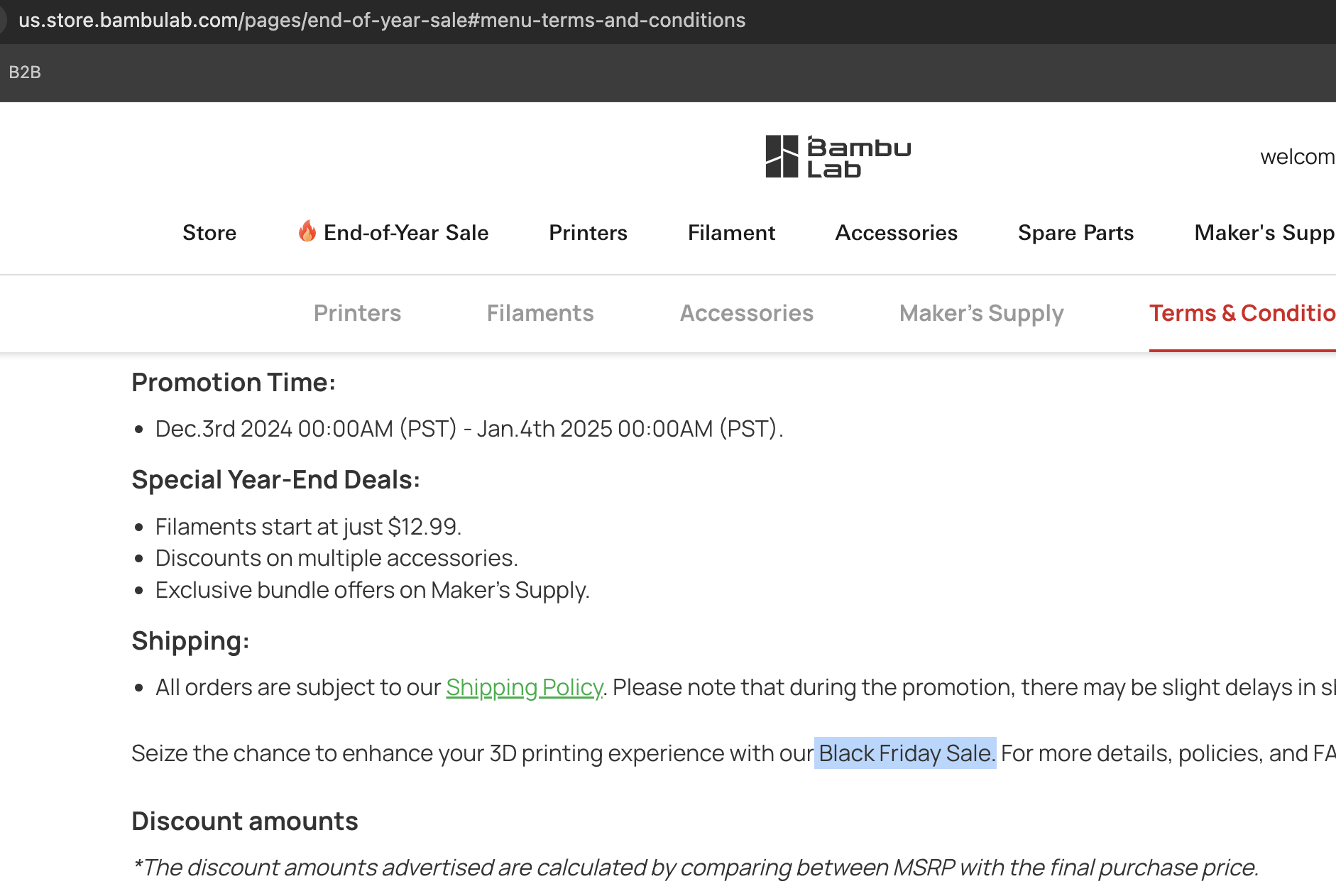
Task: Click the browser address bar URL
Action: point(382,20)
